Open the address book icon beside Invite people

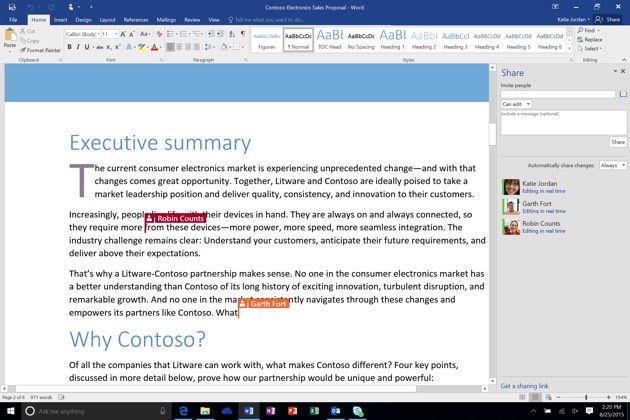623,94
